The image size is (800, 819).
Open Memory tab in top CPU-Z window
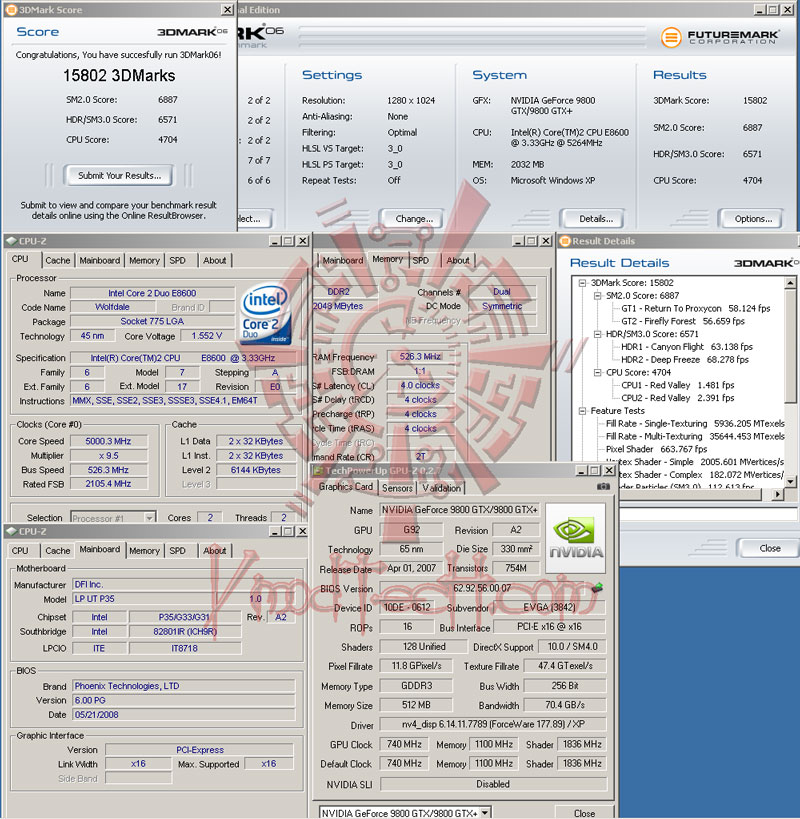144,260
